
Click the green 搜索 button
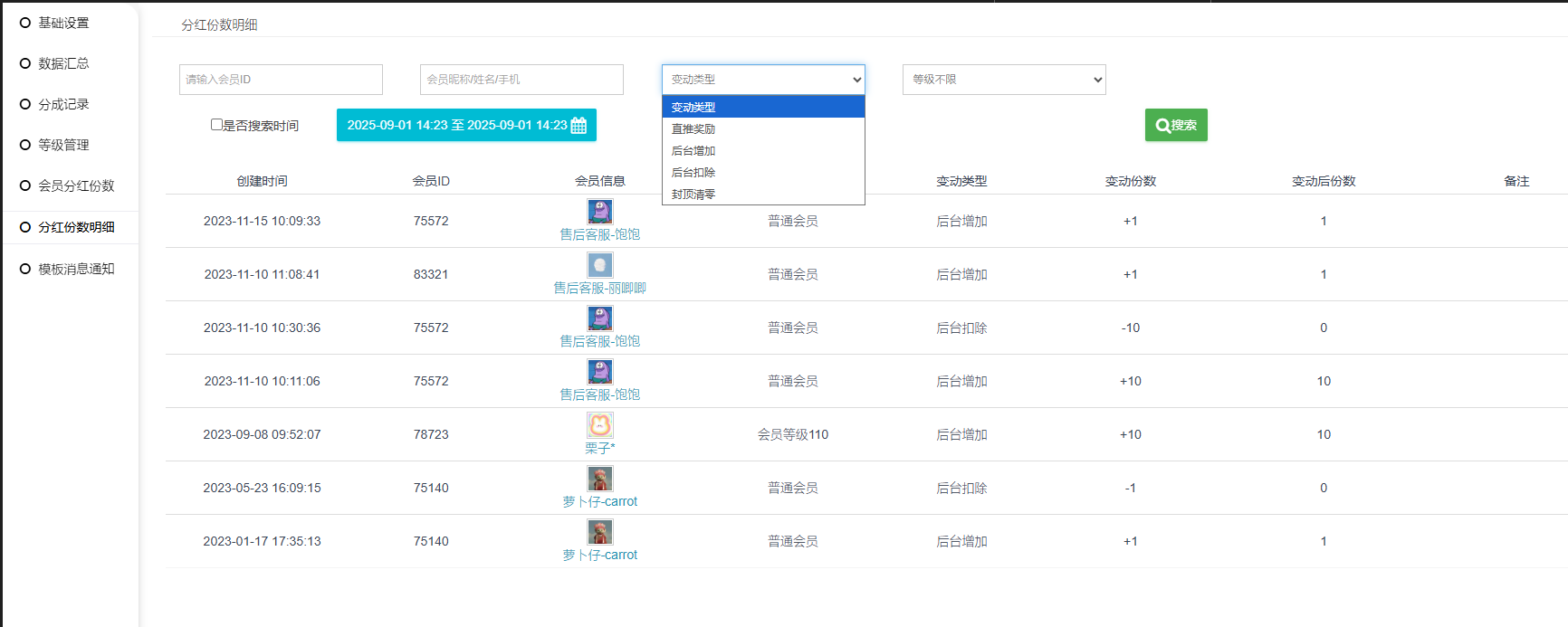(x=1175, y=125)
